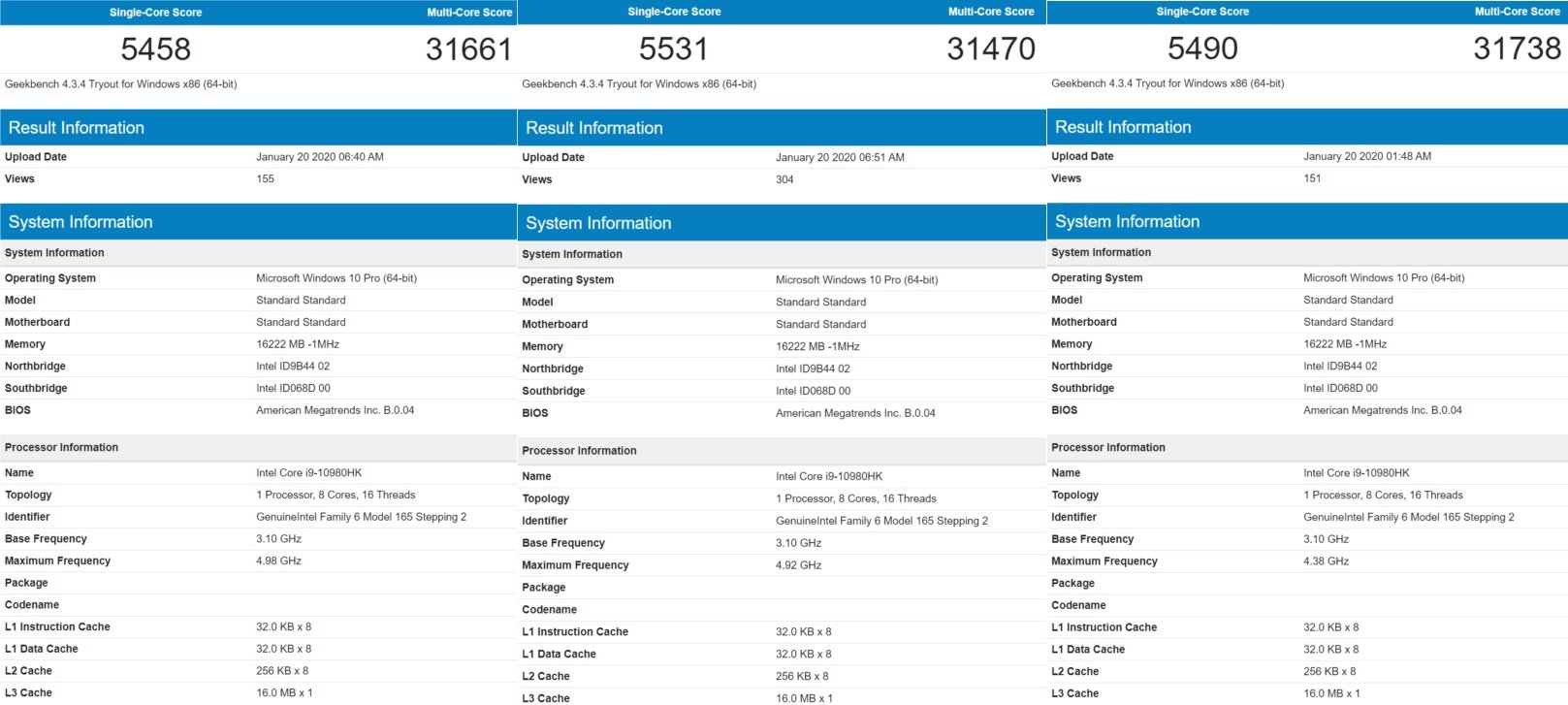Viewport: 1568px width, 705px height.
Task: Select the multi-core score 31661
Action: tap(468, 48)
